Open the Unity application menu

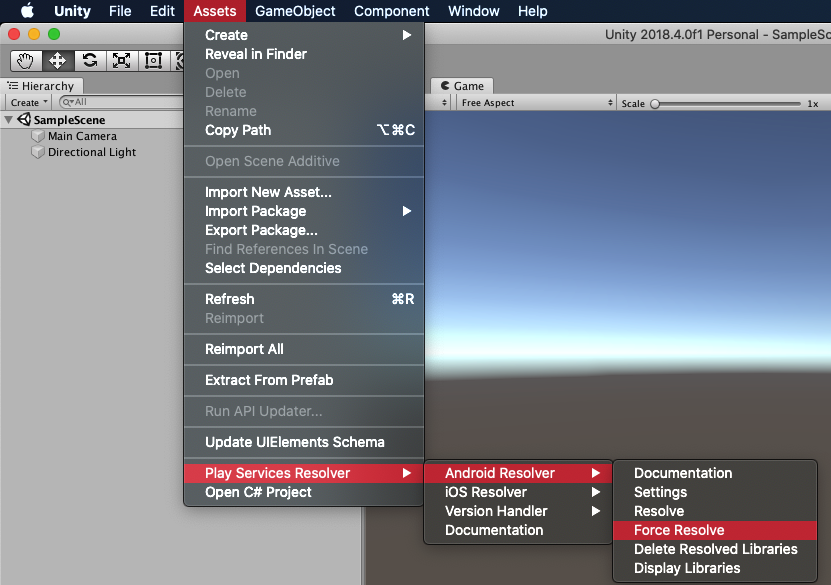pos(72,11)
